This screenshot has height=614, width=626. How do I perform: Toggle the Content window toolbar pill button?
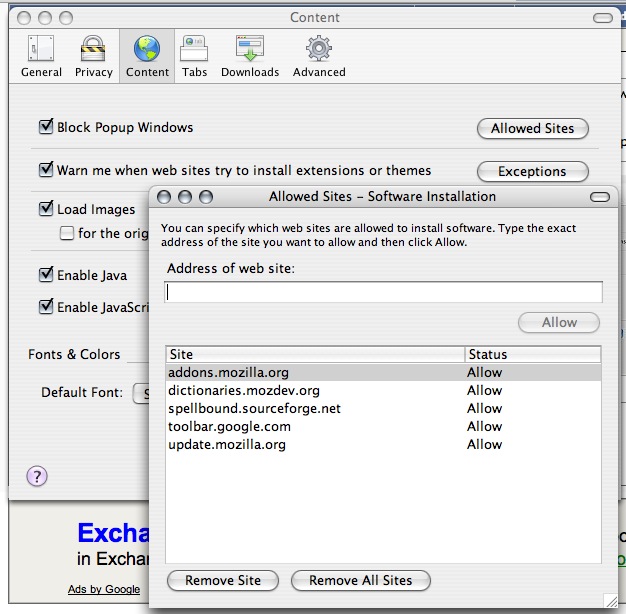(x=602, y=18)
